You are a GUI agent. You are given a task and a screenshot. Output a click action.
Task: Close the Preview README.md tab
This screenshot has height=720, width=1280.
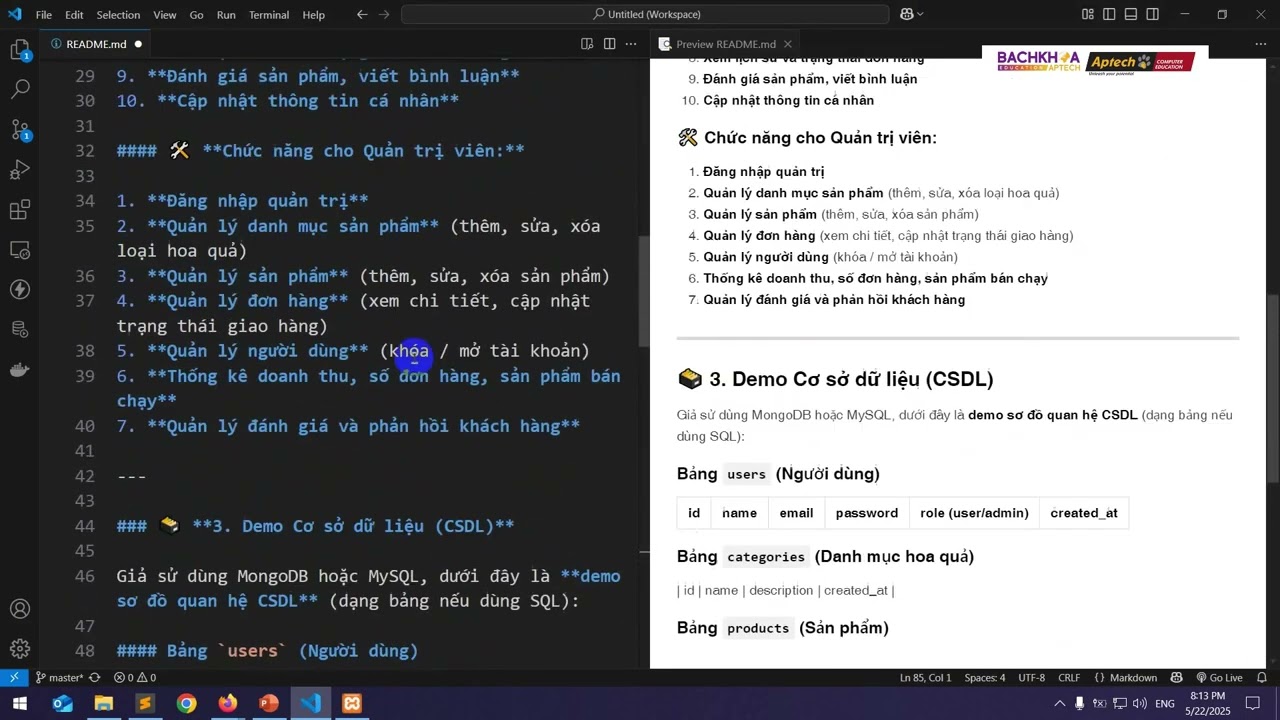tap(788, 44)
